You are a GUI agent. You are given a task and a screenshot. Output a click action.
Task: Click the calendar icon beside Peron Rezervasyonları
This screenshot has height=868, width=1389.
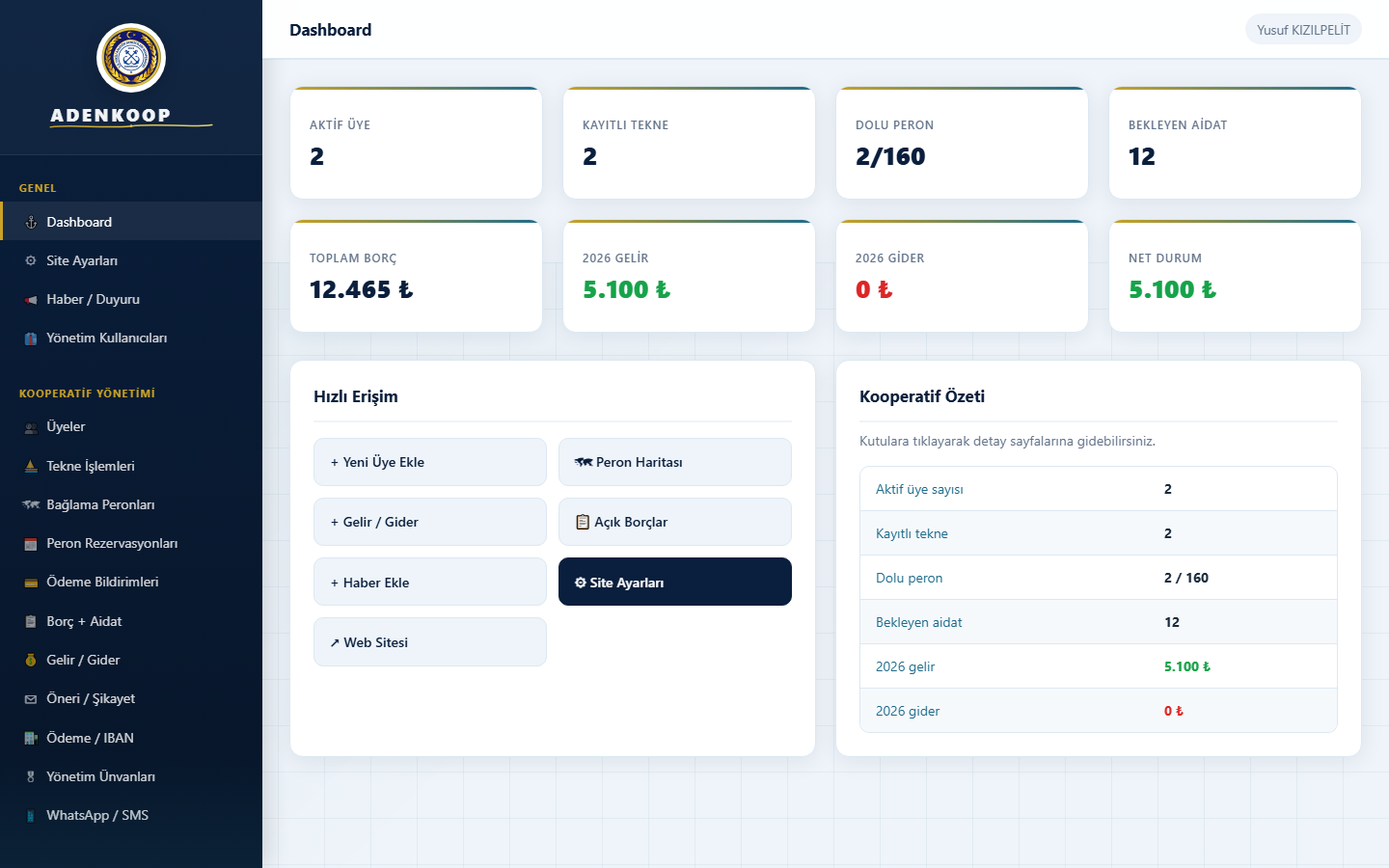(31, 544)
